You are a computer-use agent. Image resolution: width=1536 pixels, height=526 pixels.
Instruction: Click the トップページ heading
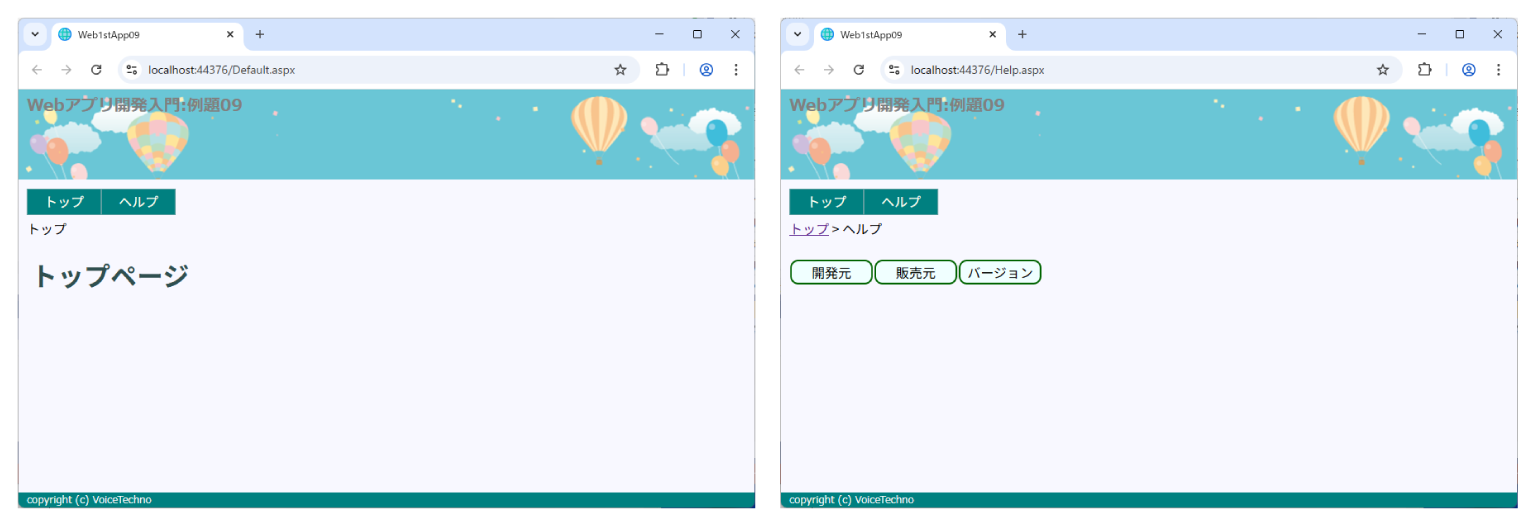110,277
